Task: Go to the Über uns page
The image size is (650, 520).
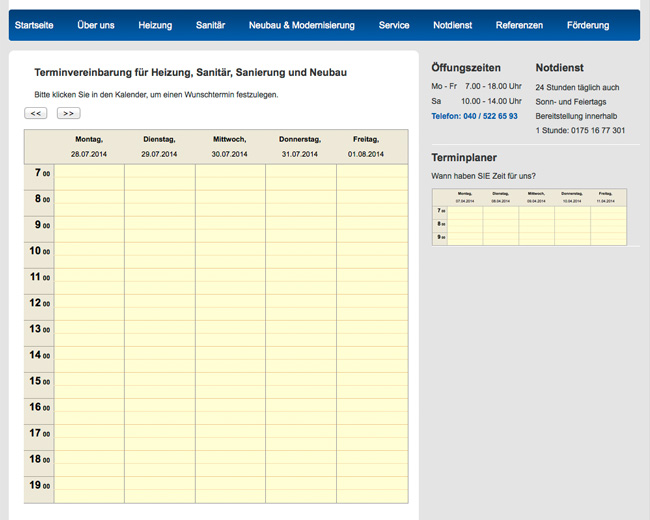Action: [x=95, y=25]
